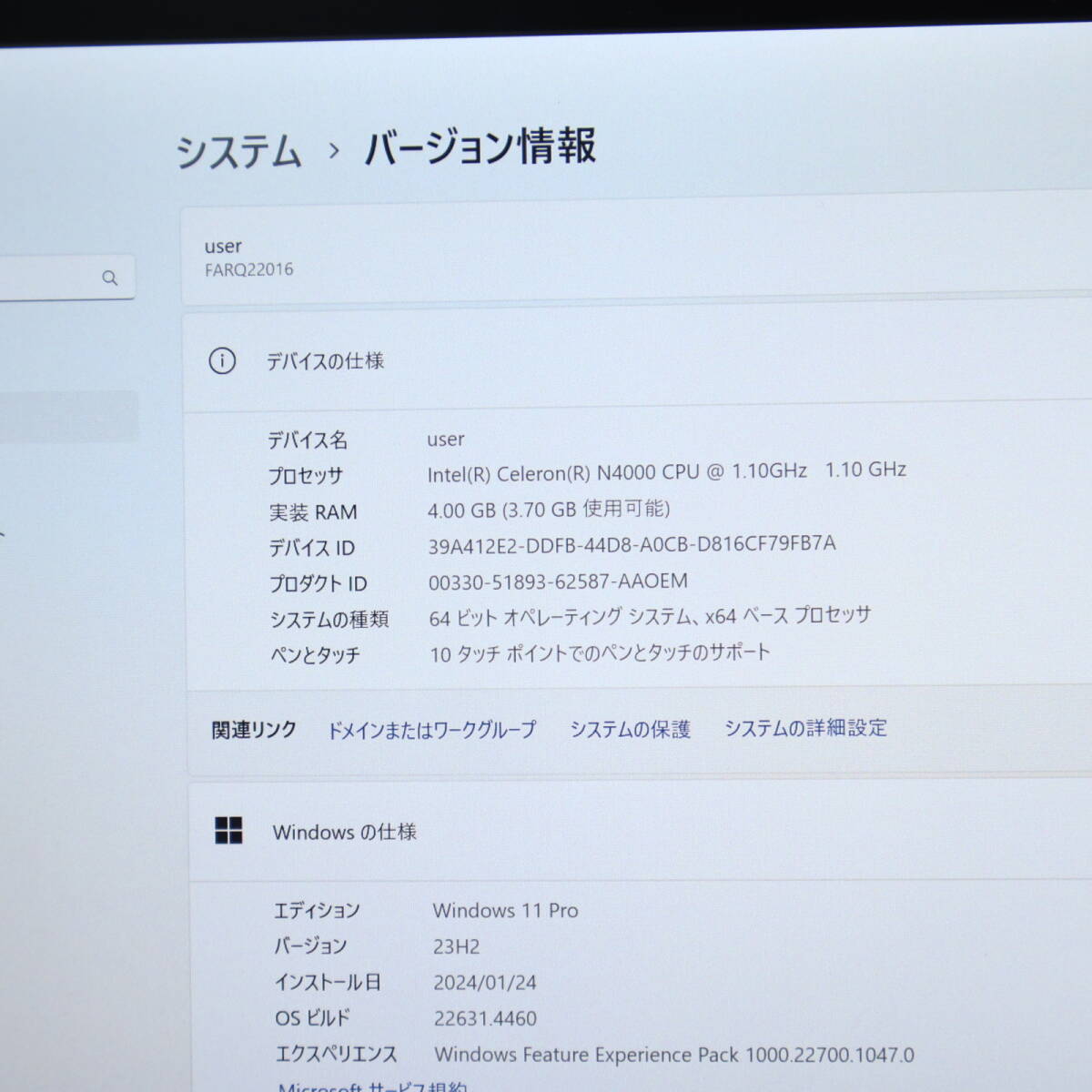Open システムの保護 link
This screenshot has height=1092, width=1092.
point(630,729)
